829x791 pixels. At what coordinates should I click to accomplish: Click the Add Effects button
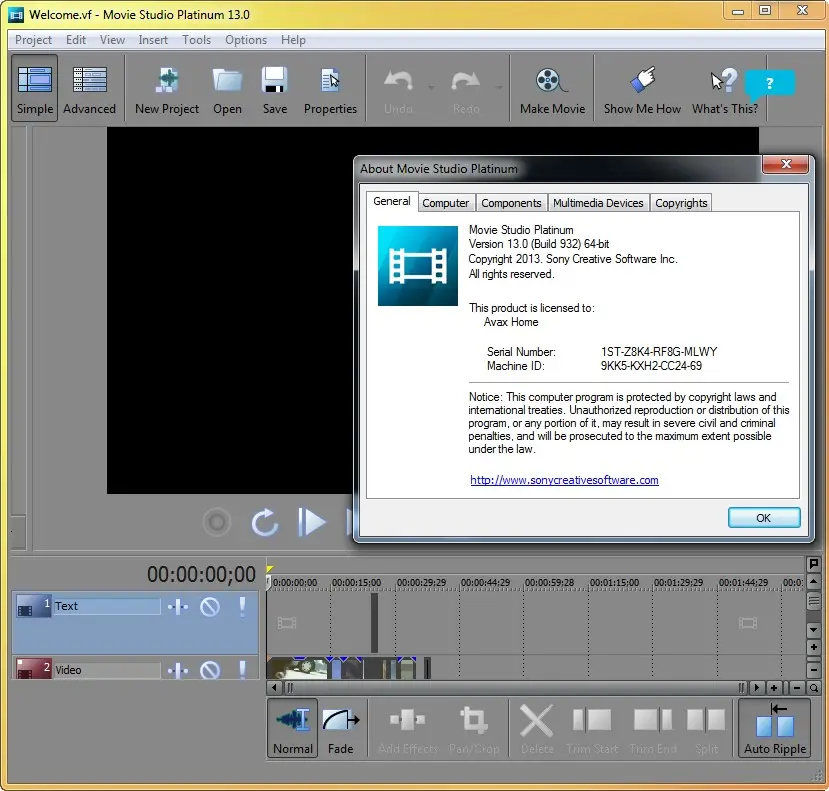tap(408, 729)
